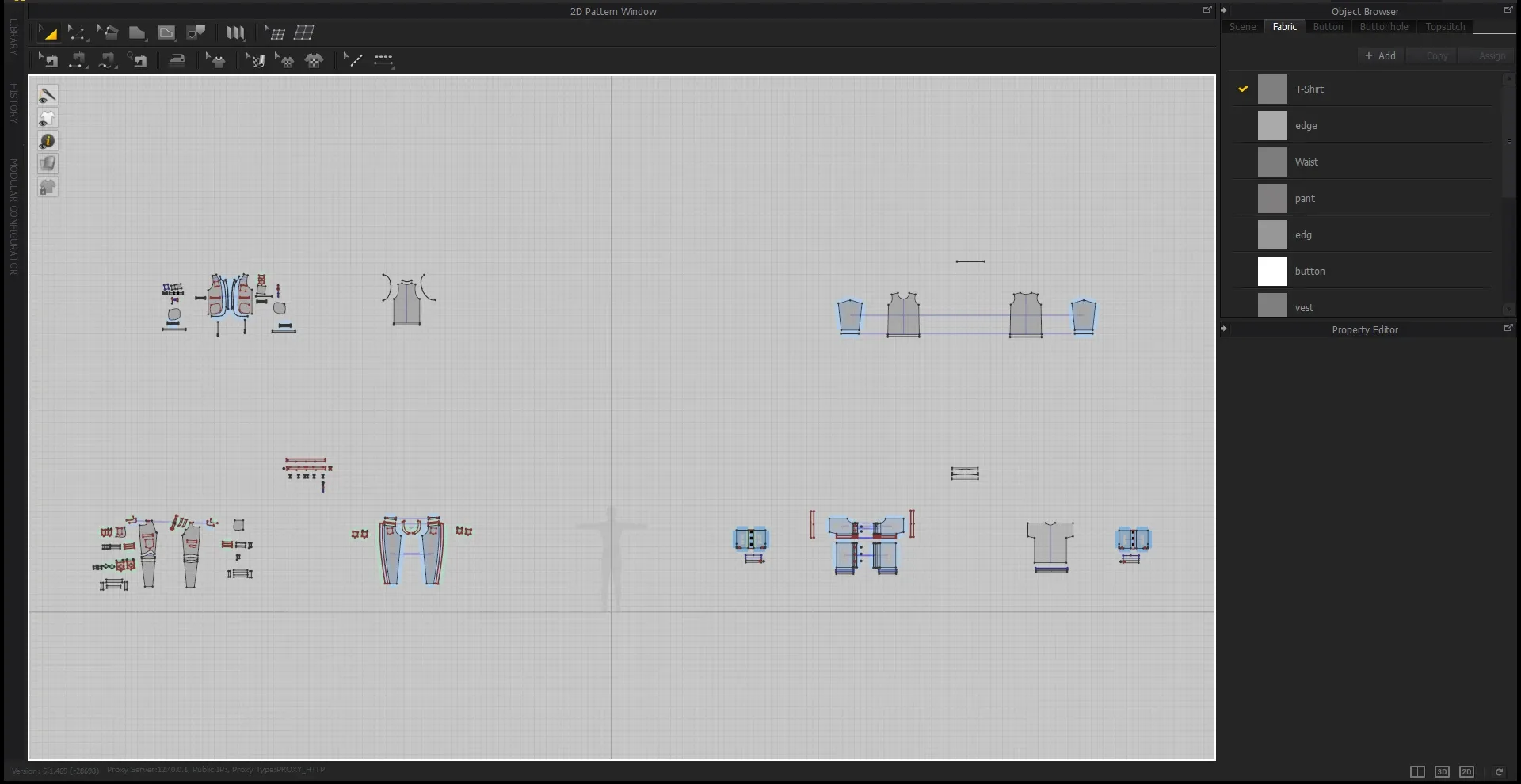Click the reset layout refresh icon
The width and height of the screenshot is (1521, 784).
(x=1499, y=772)
